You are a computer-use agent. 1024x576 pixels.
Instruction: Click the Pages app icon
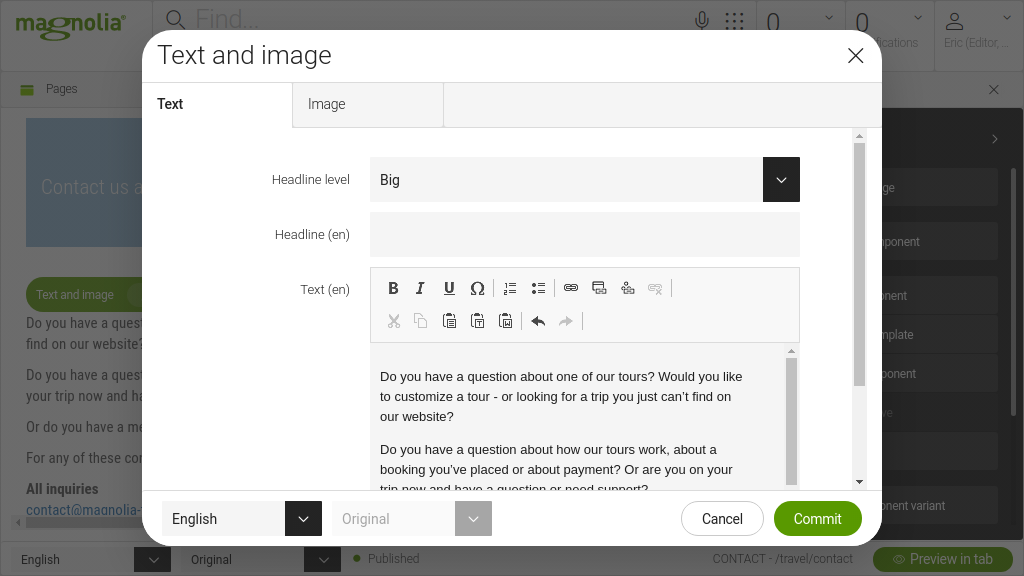coord(27,89)
